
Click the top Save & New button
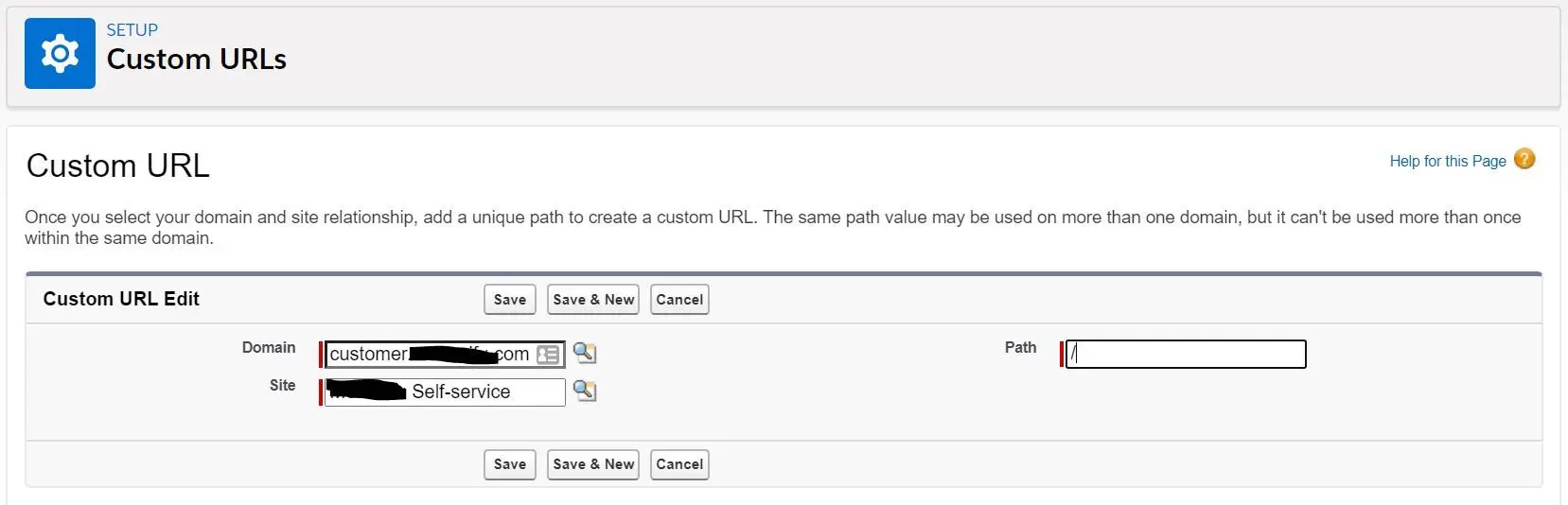coord(593,300)
